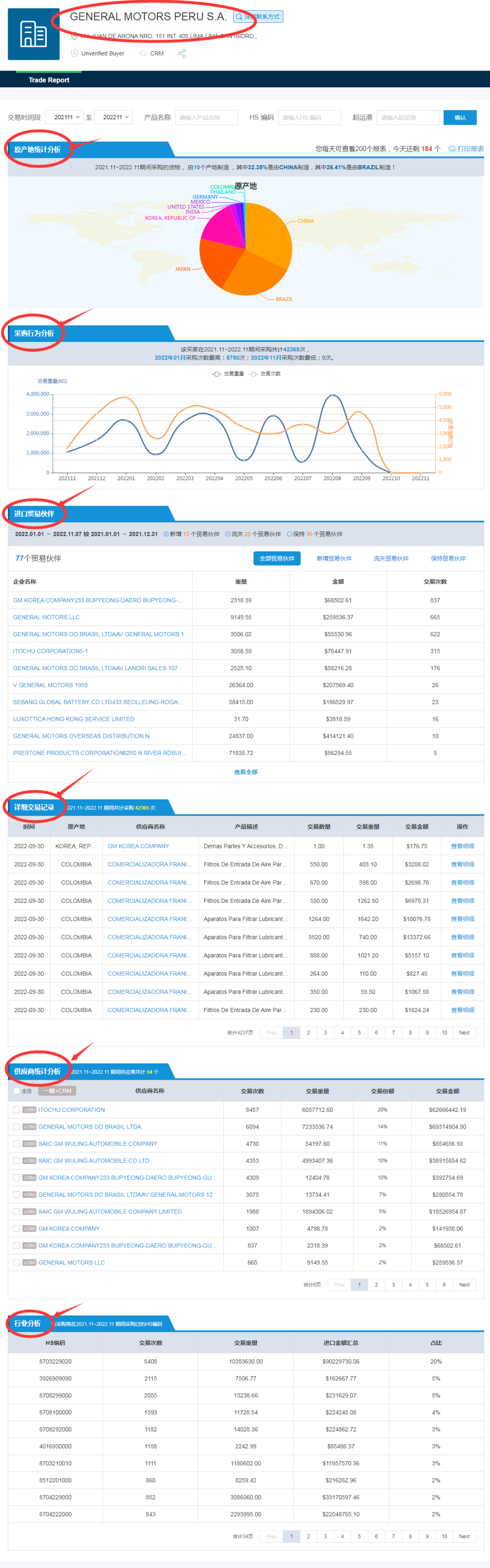Click the company building logo icon
Image resolution: width=490 pixels, height=1568 pixels.
click(34, 34)
